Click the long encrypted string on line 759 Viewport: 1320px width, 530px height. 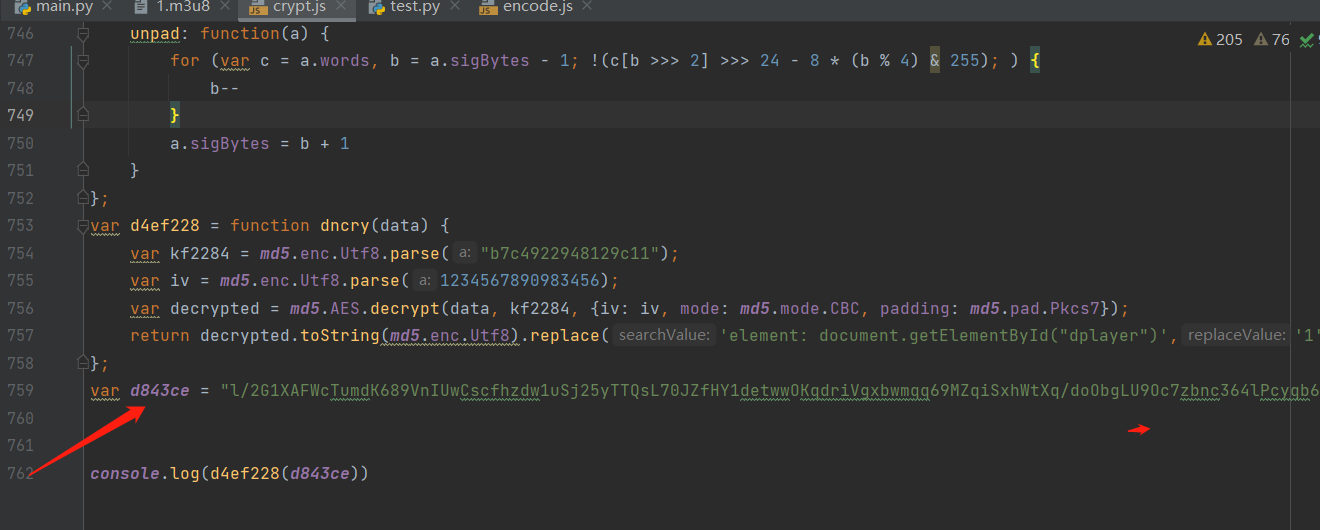(770, 391)
